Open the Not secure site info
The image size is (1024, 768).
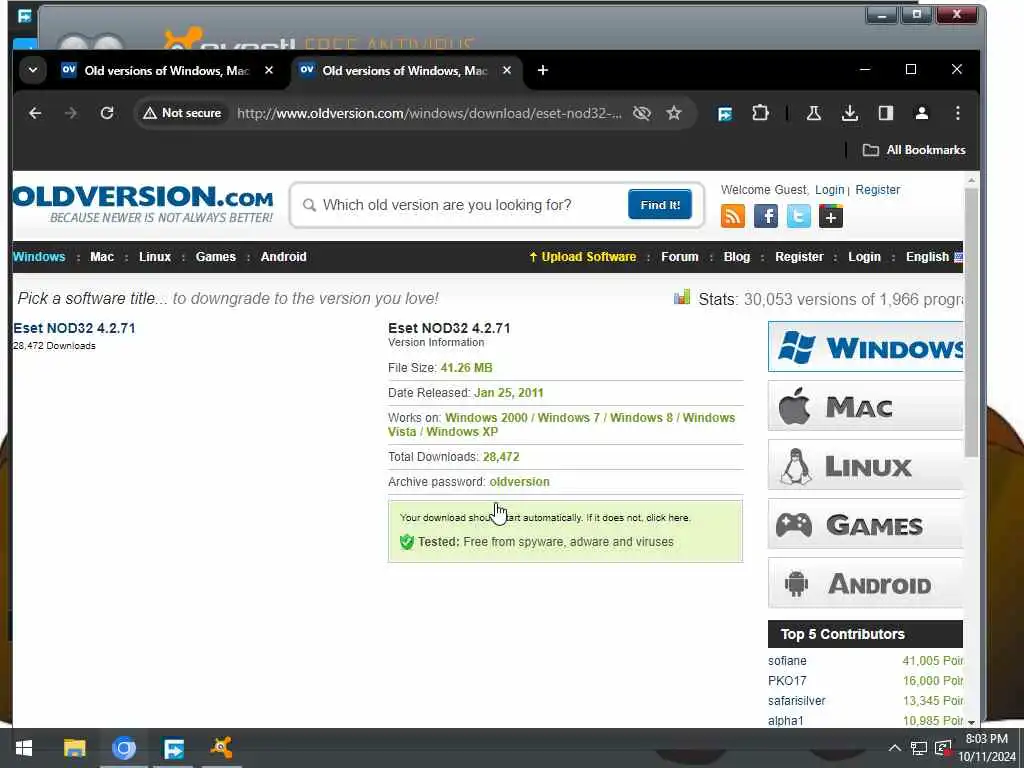pos(182,113)
